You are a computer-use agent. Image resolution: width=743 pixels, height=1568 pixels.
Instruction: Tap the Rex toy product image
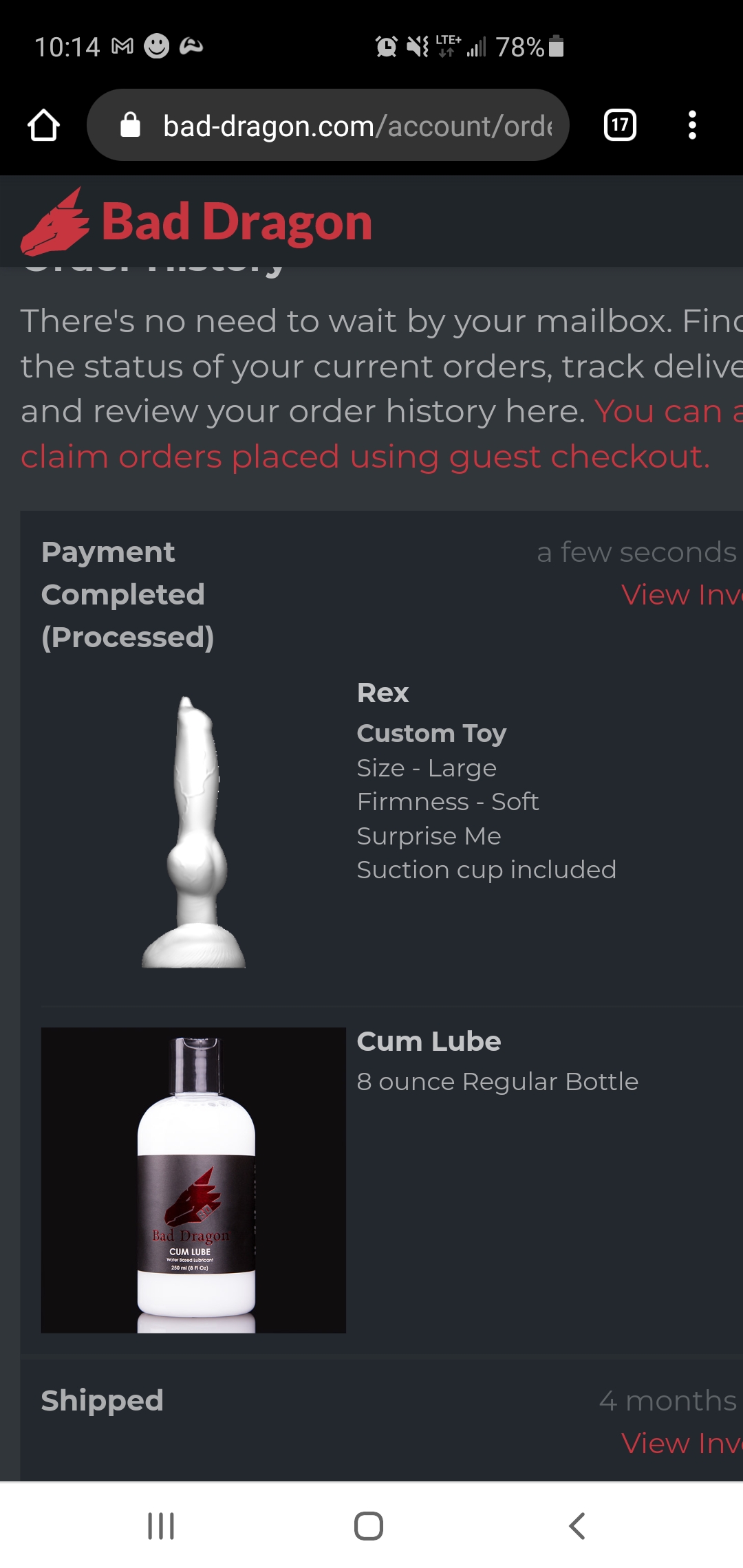coord(193,831)
